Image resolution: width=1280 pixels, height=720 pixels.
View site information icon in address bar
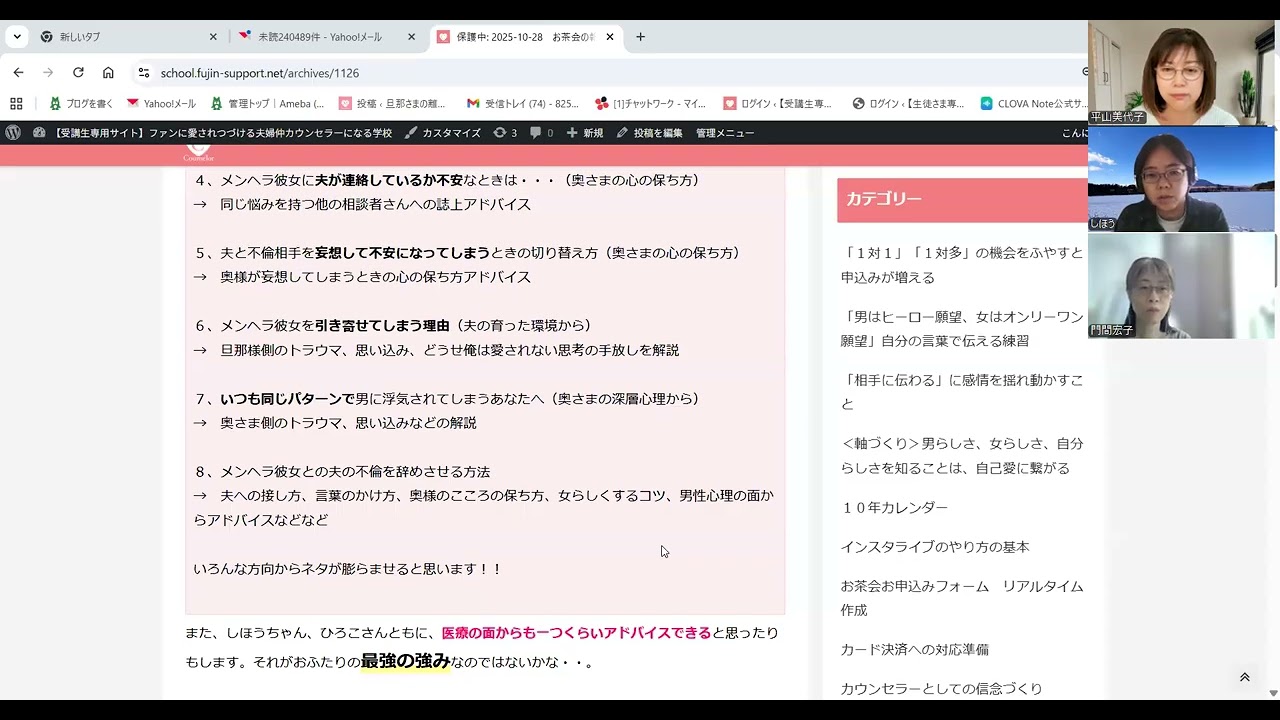pyautogui.click(x=144, y=73)
